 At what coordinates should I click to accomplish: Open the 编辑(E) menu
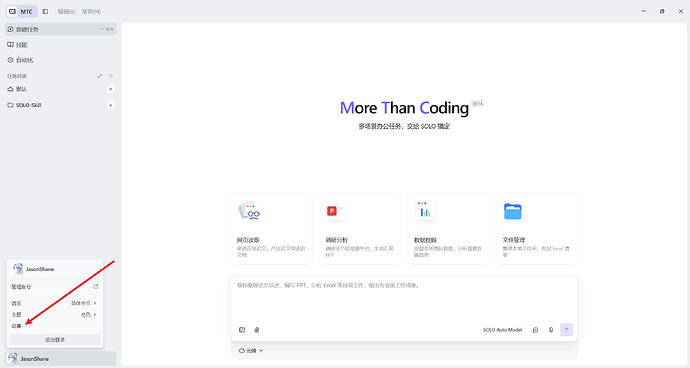pyautogui.click(x=66, y=11)
